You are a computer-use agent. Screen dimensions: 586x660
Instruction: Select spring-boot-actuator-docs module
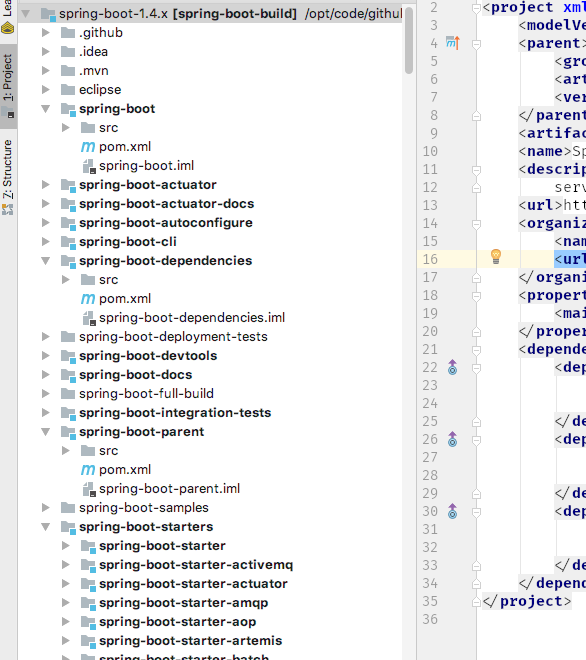[166, 204]
